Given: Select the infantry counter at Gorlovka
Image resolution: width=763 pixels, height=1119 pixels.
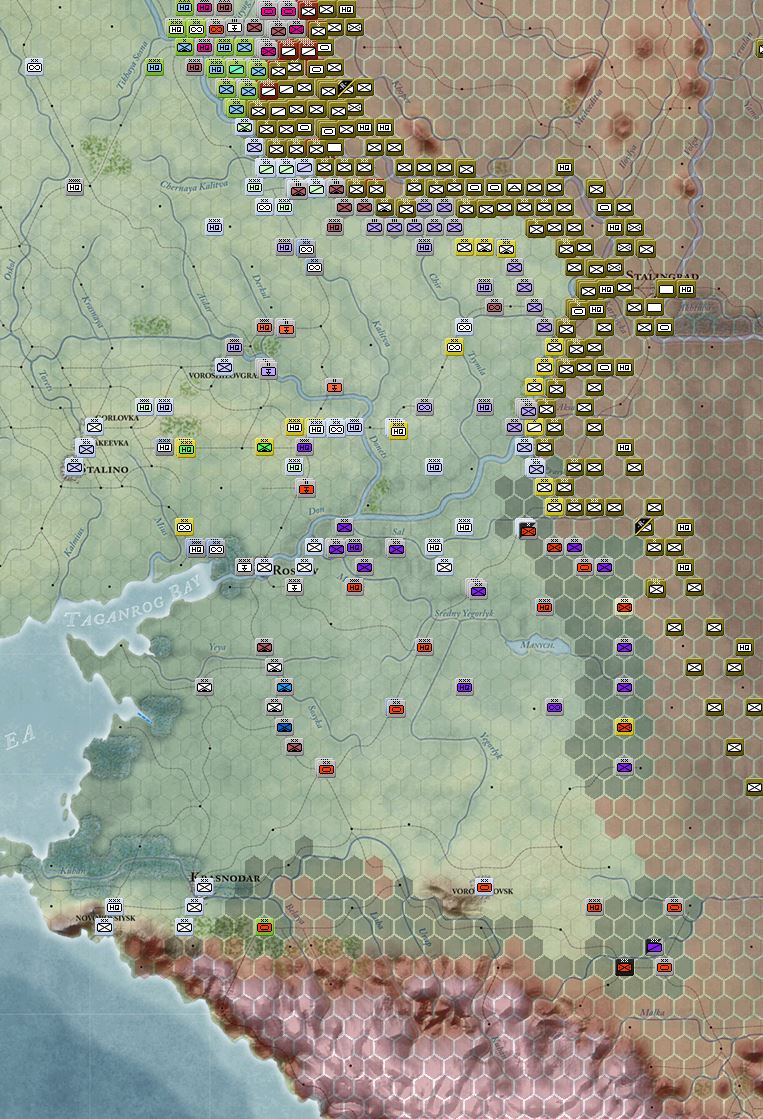Looking at the screenshot, I should pyautogui.click(x=94, y=427).
